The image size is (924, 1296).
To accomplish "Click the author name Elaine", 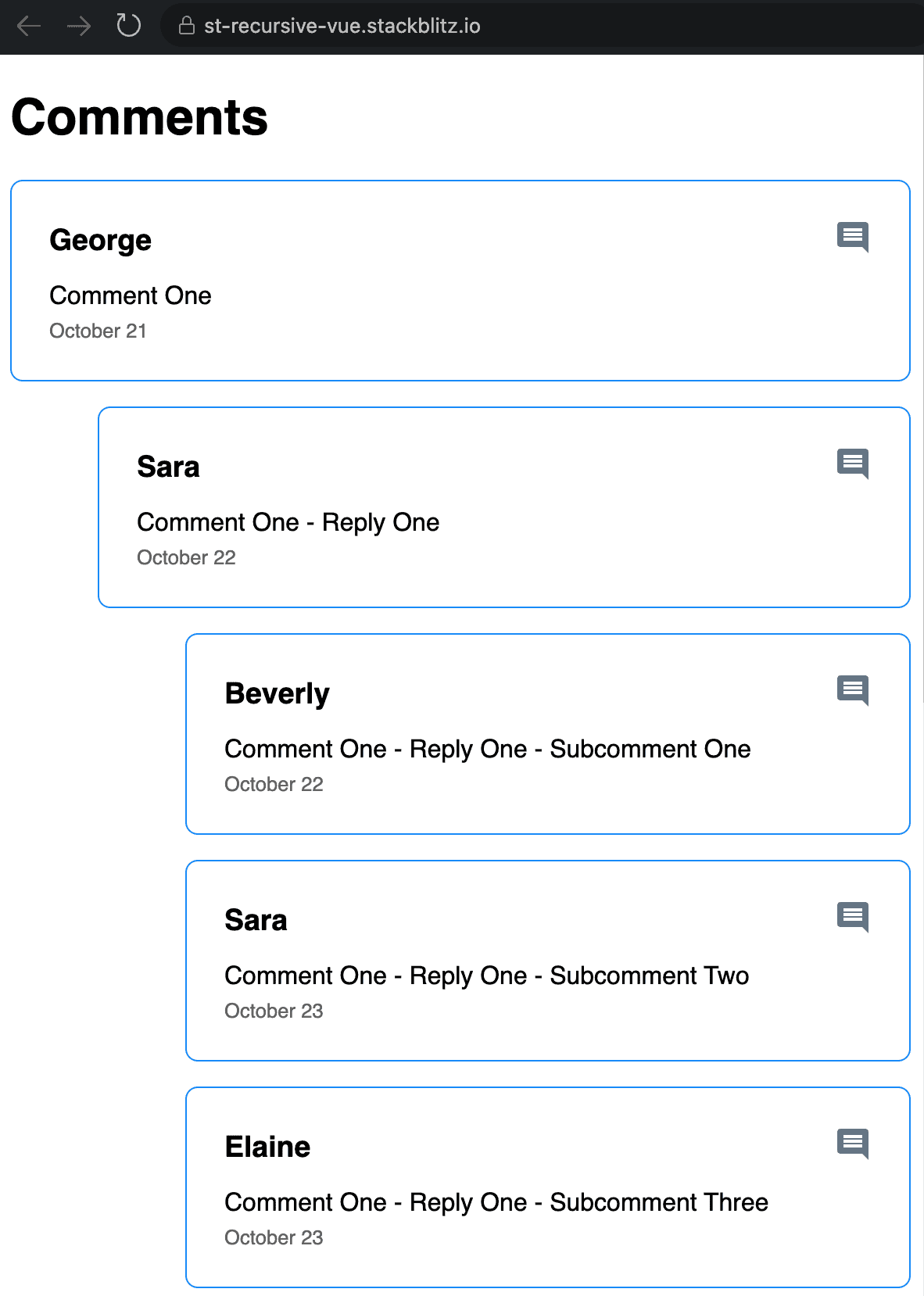I will [268, 1146].
